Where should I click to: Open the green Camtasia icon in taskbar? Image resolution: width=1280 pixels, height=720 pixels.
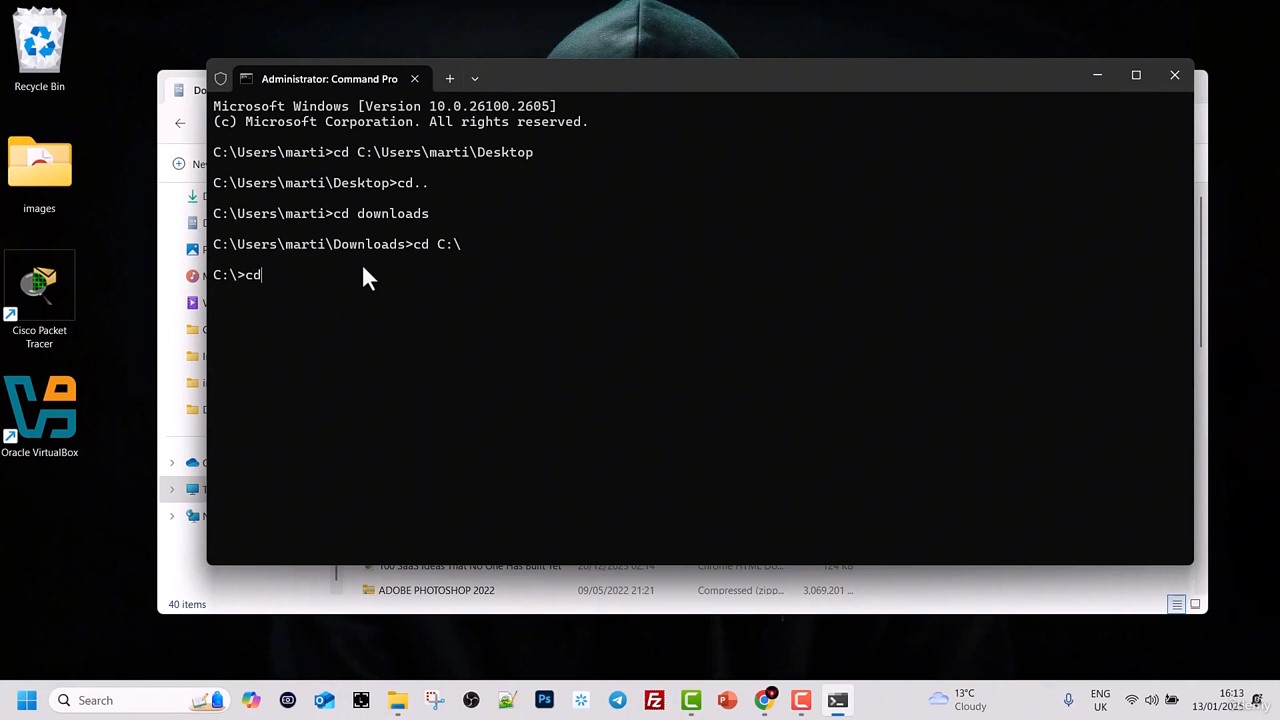[691, 700]
